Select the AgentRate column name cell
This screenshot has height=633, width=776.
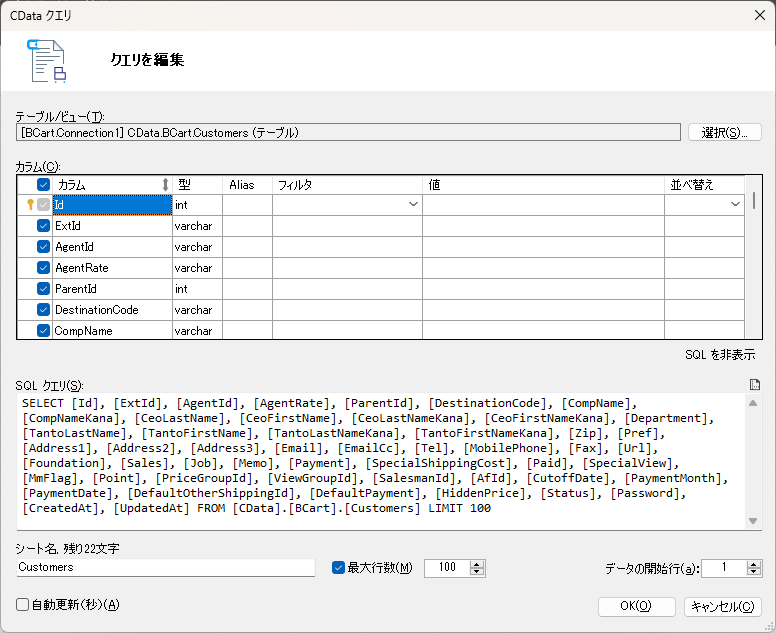pyautogui.click(x=112, y=268)
